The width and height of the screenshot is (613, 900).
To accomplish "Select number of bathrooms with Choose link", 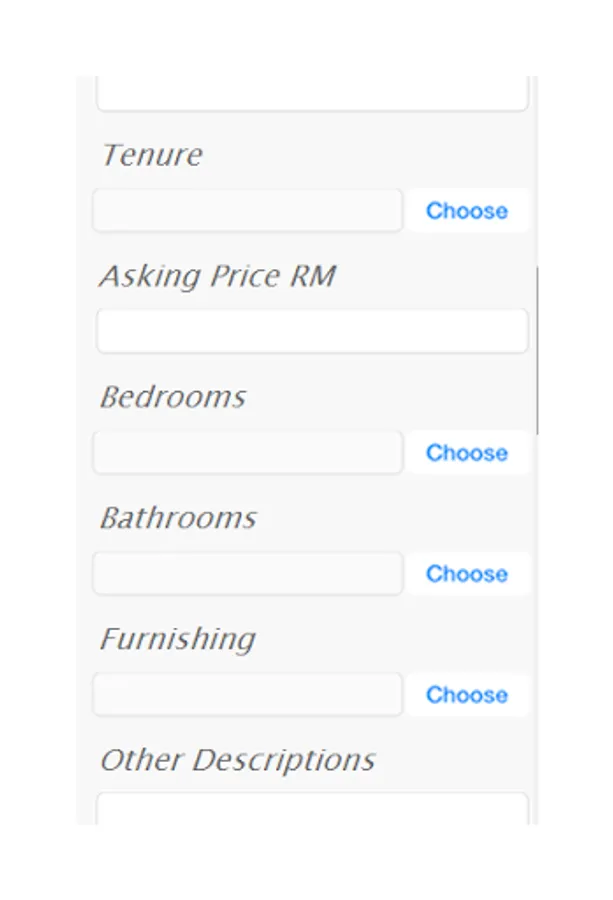I will 466,574.
